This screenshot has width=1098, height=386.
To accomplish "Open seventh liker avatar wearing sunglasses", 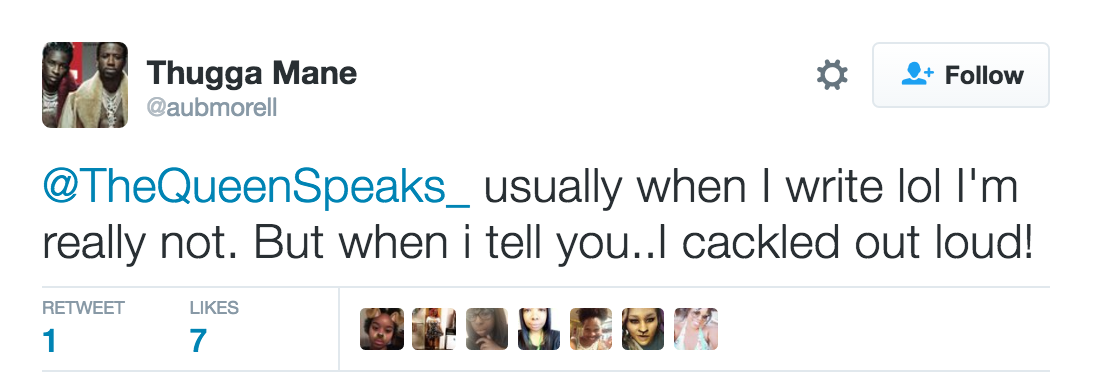I will pyautogui.click(x=696, y=329).
